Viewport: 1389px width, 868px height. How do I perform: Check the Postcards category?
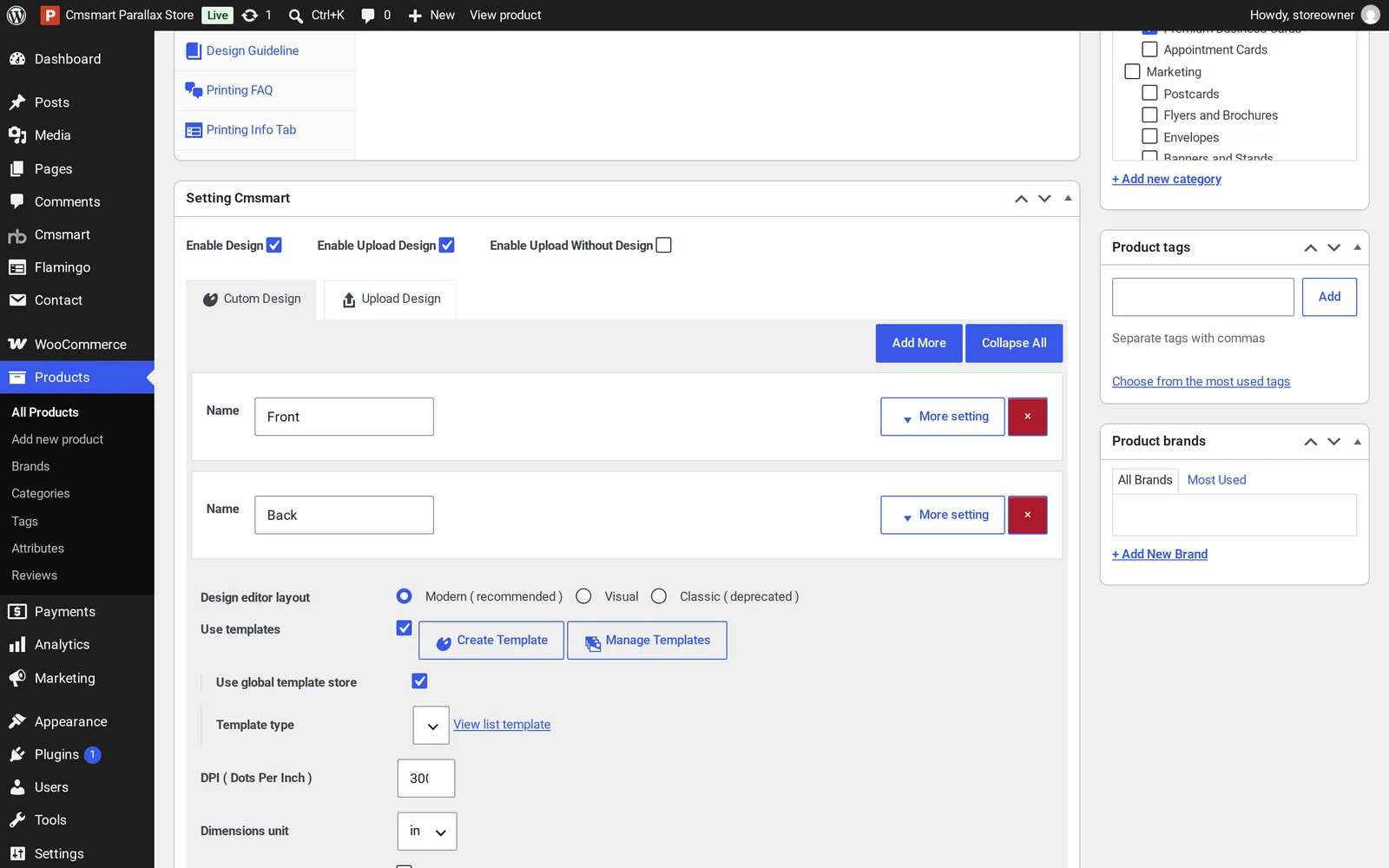1149,93
